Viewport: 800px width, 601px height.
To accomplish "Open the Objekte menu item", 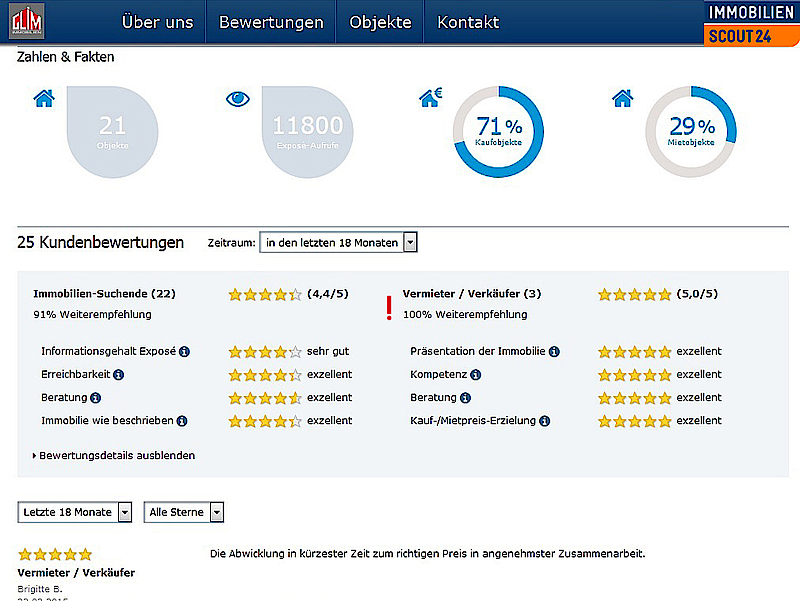I will [x=380, y=22].
